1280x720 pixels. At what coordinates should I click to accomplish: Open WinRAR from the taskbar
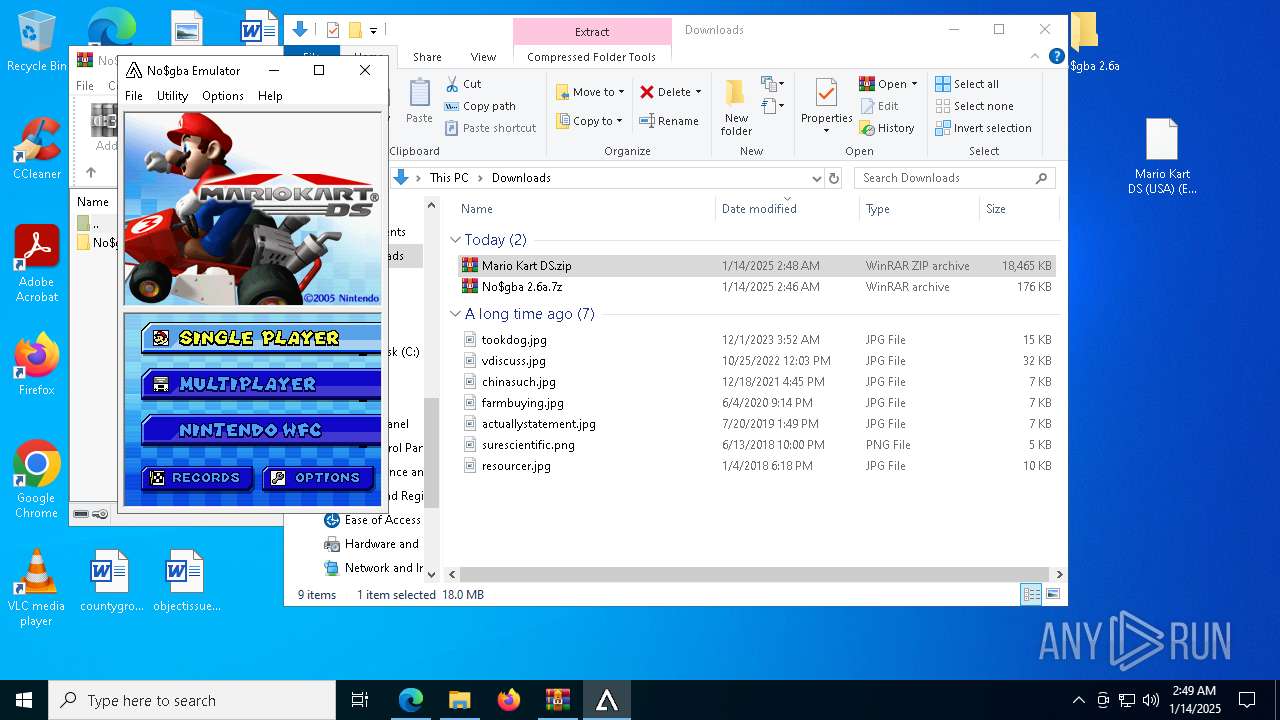tap(558, 700)
